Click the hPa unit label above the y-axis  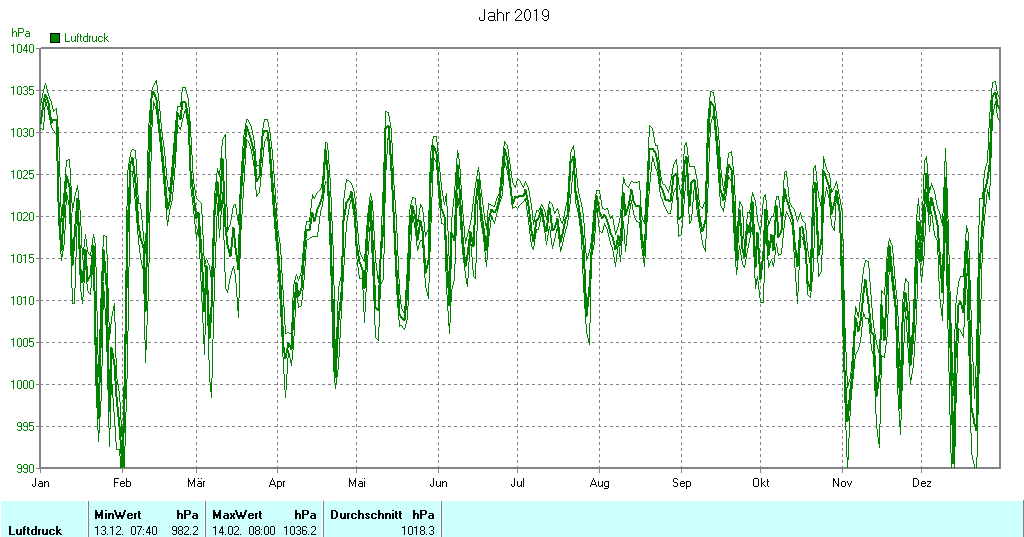(x=20, y=33)
